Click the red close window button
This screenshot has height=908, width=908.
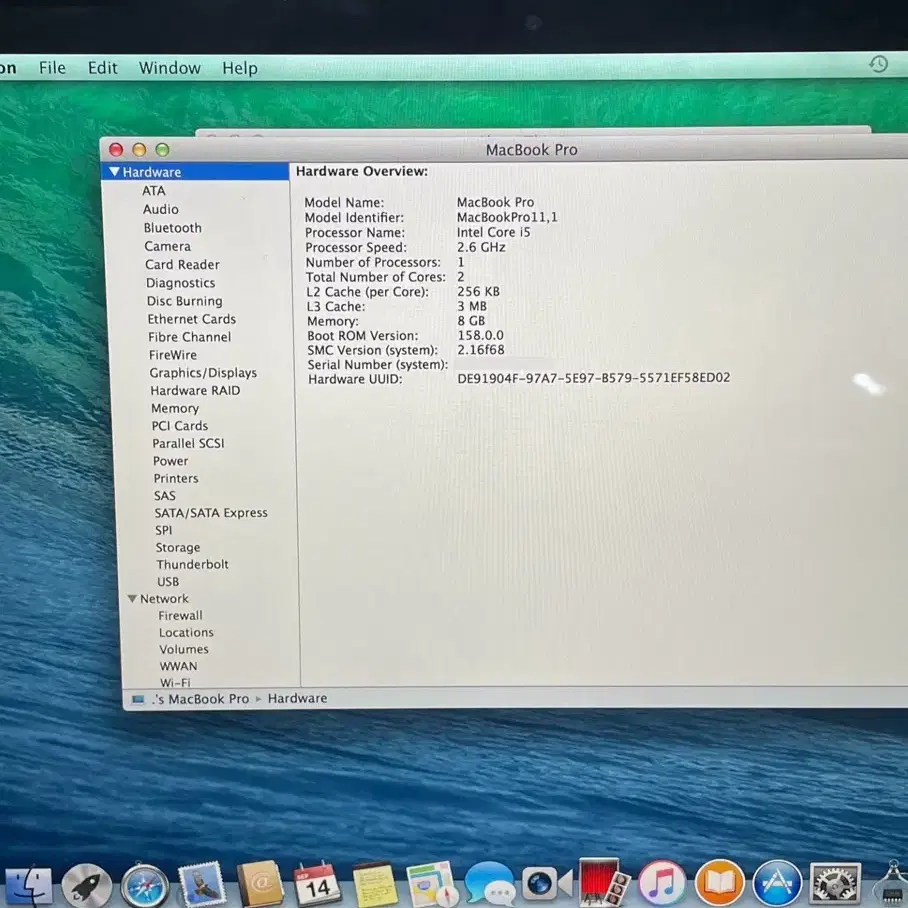tap(116, 150)
